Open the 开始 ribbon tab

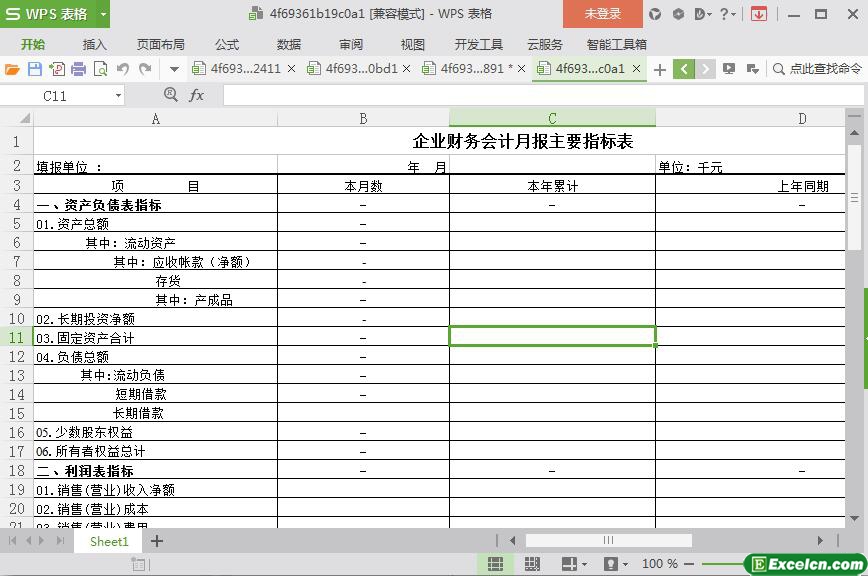coord(33,45)
